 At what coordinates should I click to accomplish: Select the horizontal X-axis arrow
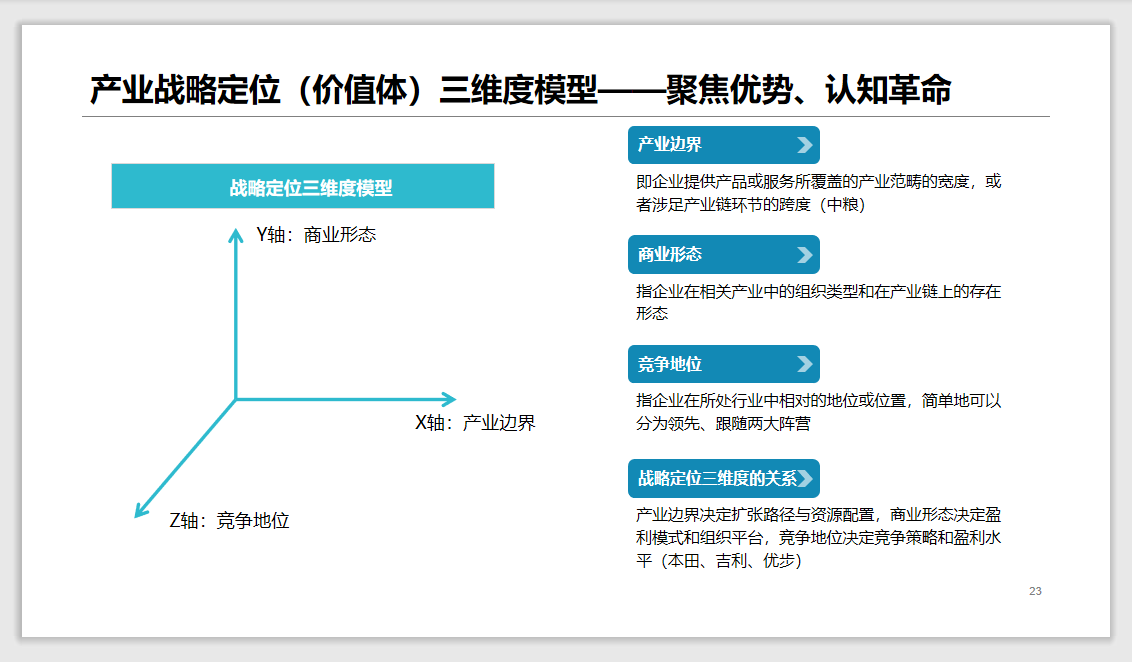tap(346, 398)
